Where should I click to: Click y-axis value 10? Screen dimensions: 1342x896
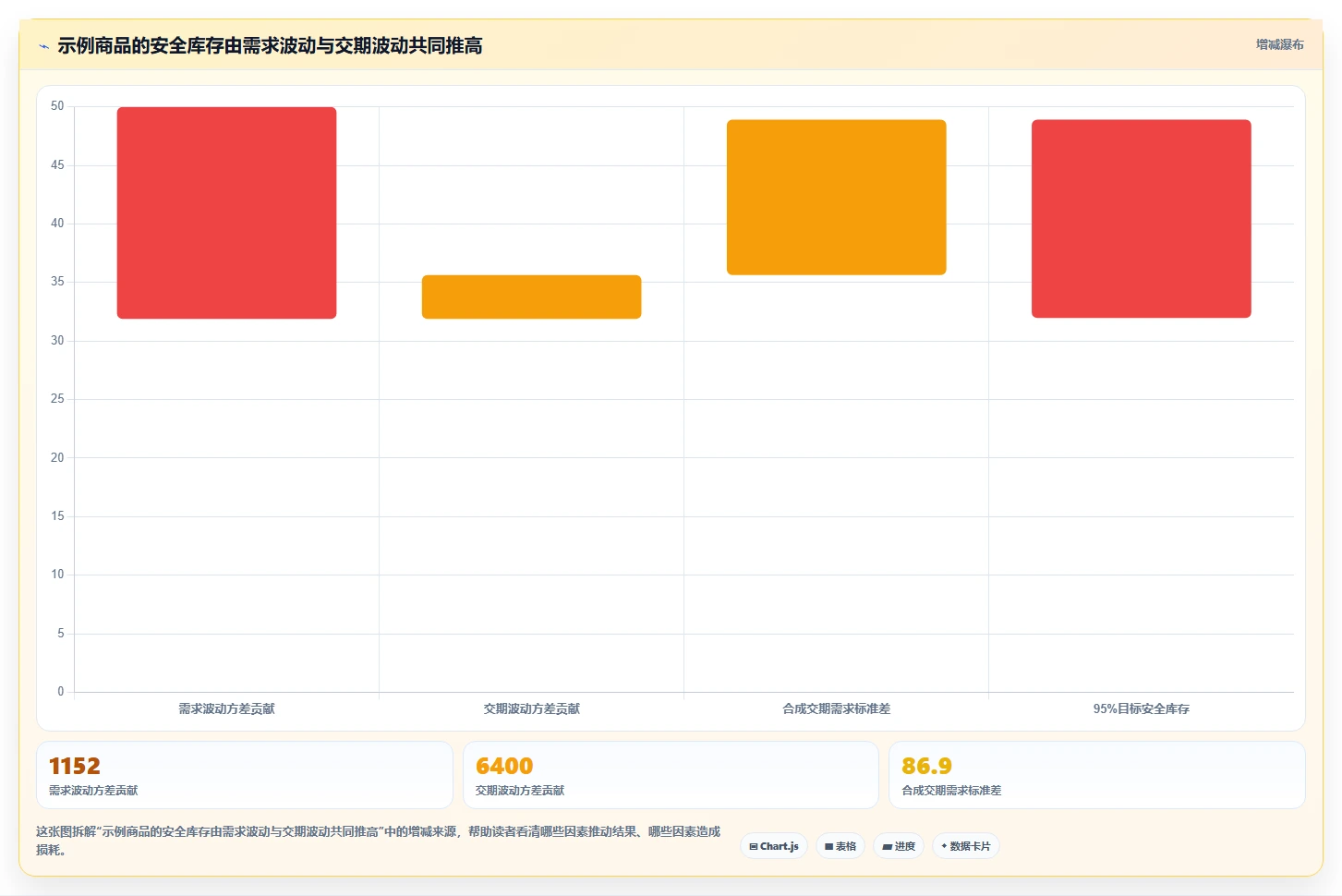(57, 575)
